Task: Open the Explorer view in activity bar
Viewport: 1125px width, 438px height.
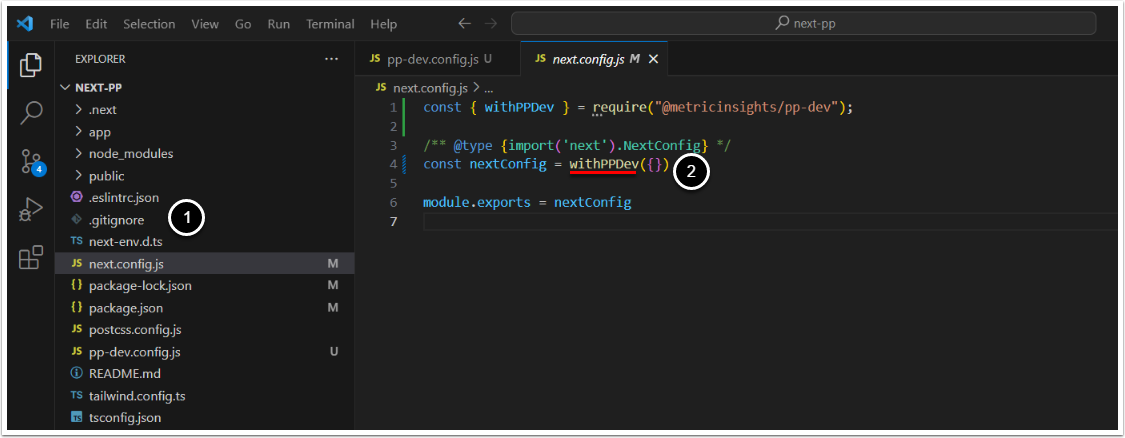Action: [31, 65]
